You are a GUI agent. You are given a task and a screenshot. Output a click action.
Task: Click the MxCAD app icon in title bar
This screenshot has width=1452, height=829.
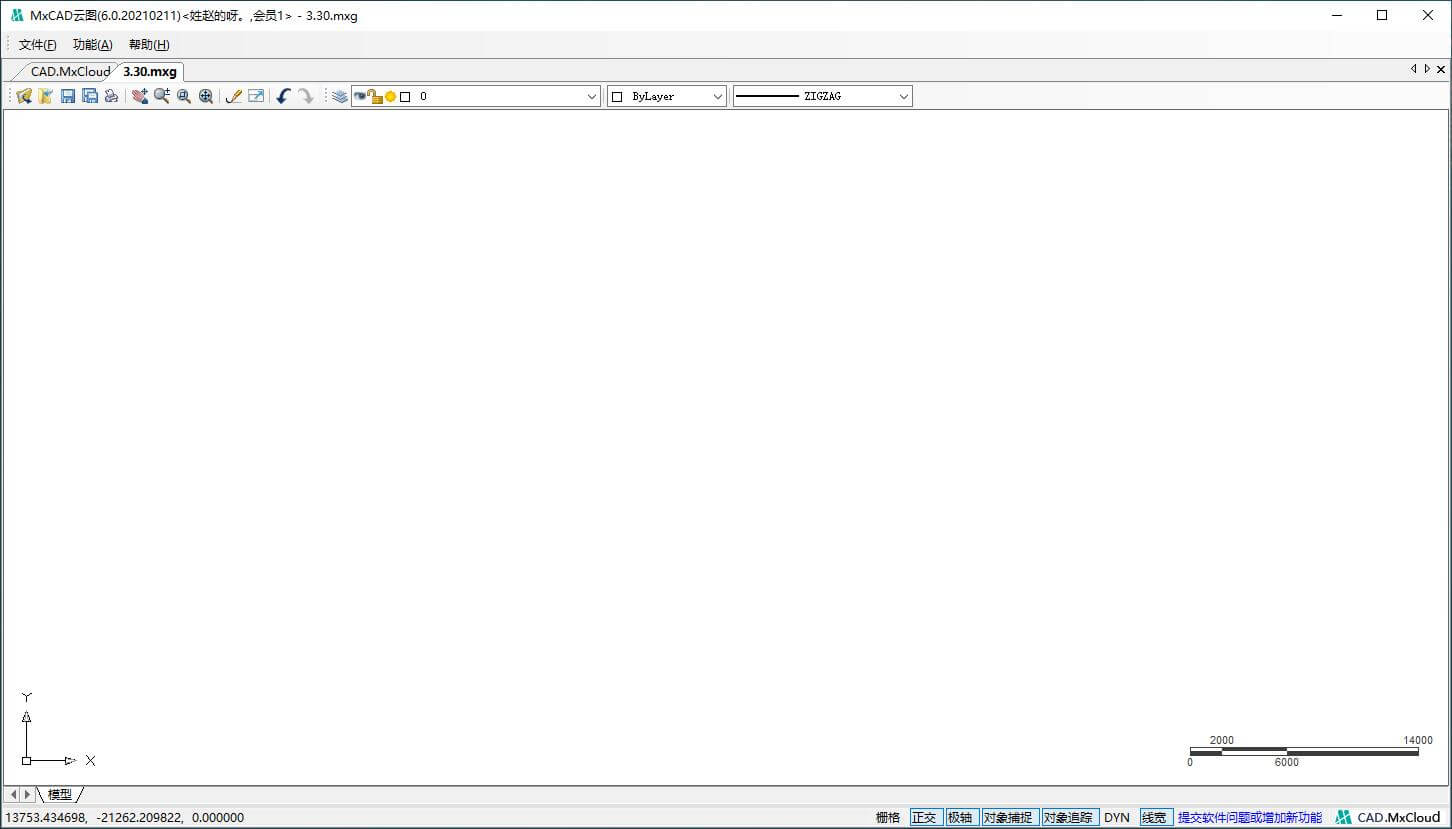pos(16,15)
